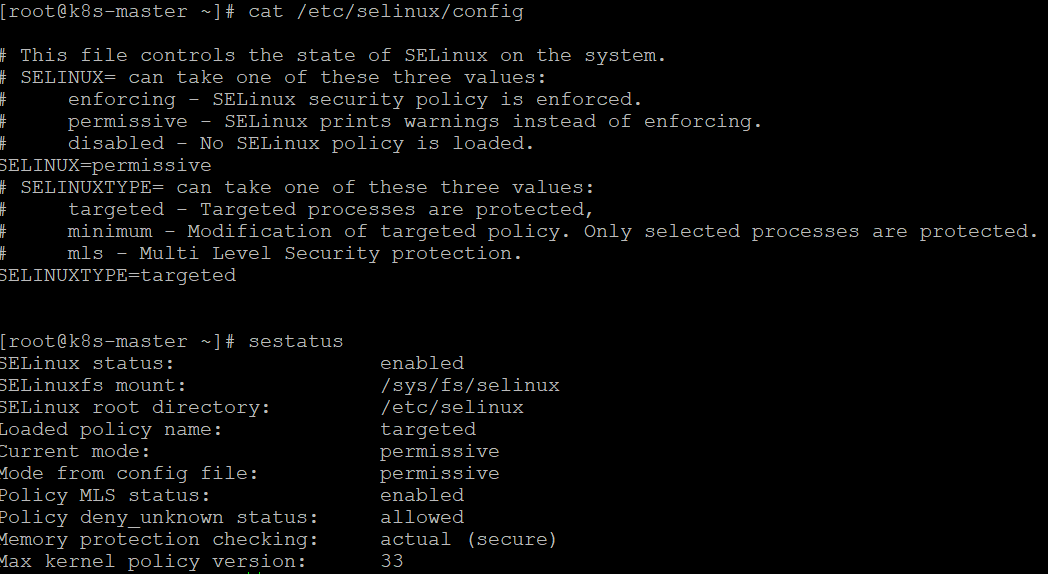
Task: Select the SELINUXTYPE=targeted line
Action: (x=118, y=275)
